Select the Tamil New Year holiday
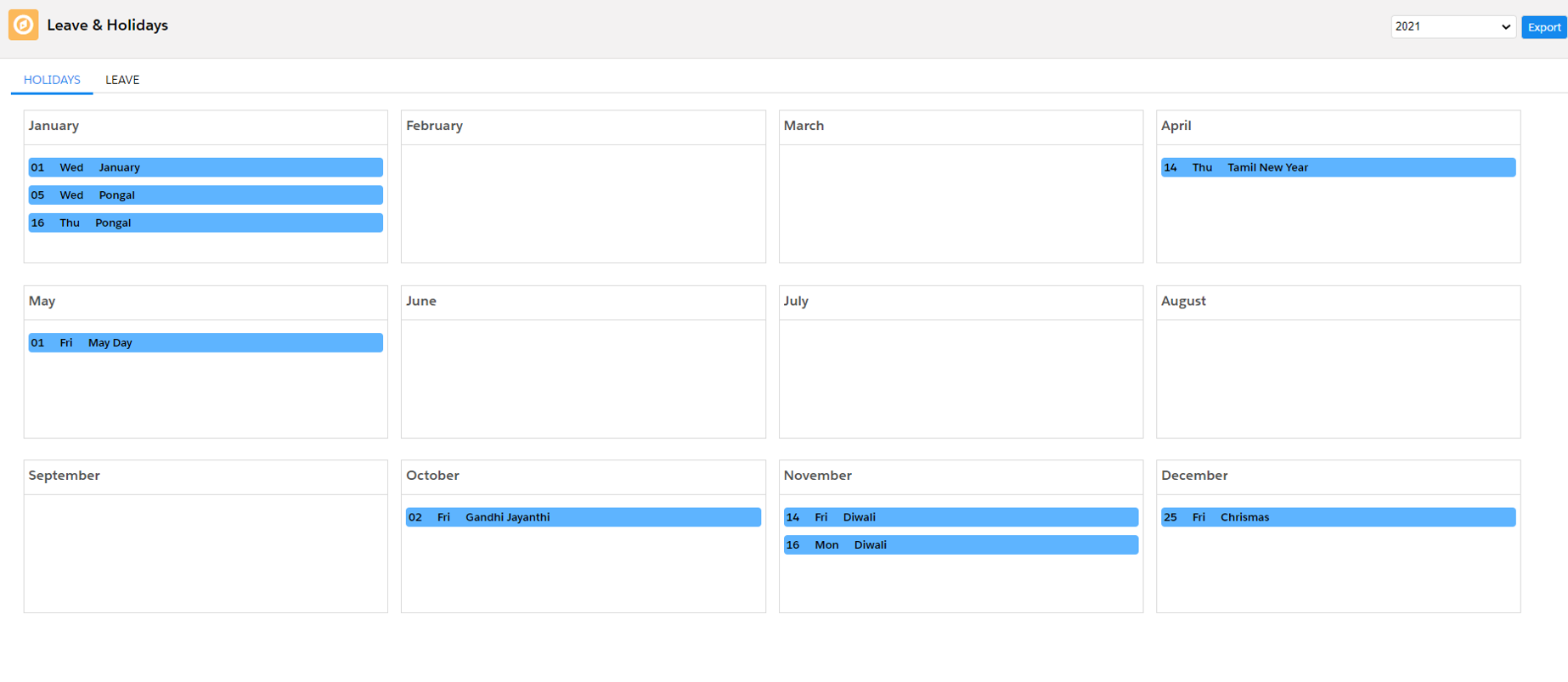1568x682 pixels. point(1337,167)
